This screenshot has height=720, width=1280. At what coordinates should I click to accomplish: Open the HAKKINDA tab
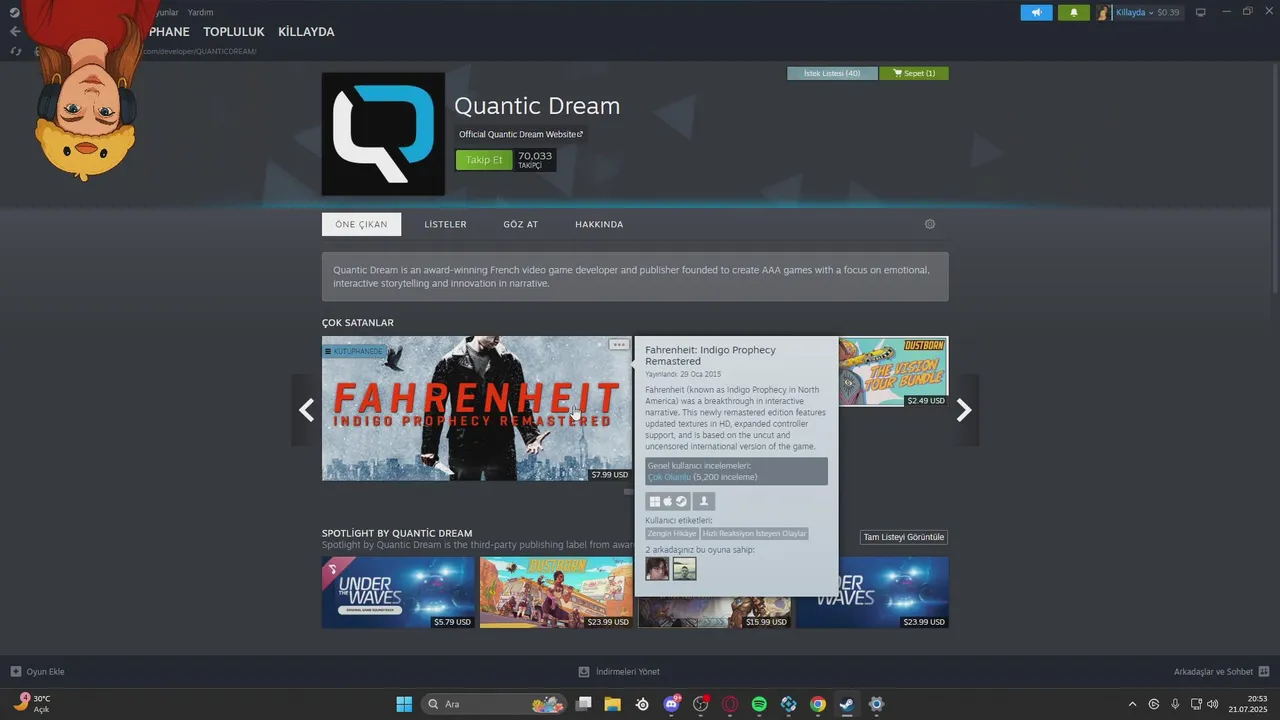pos(599,224)
